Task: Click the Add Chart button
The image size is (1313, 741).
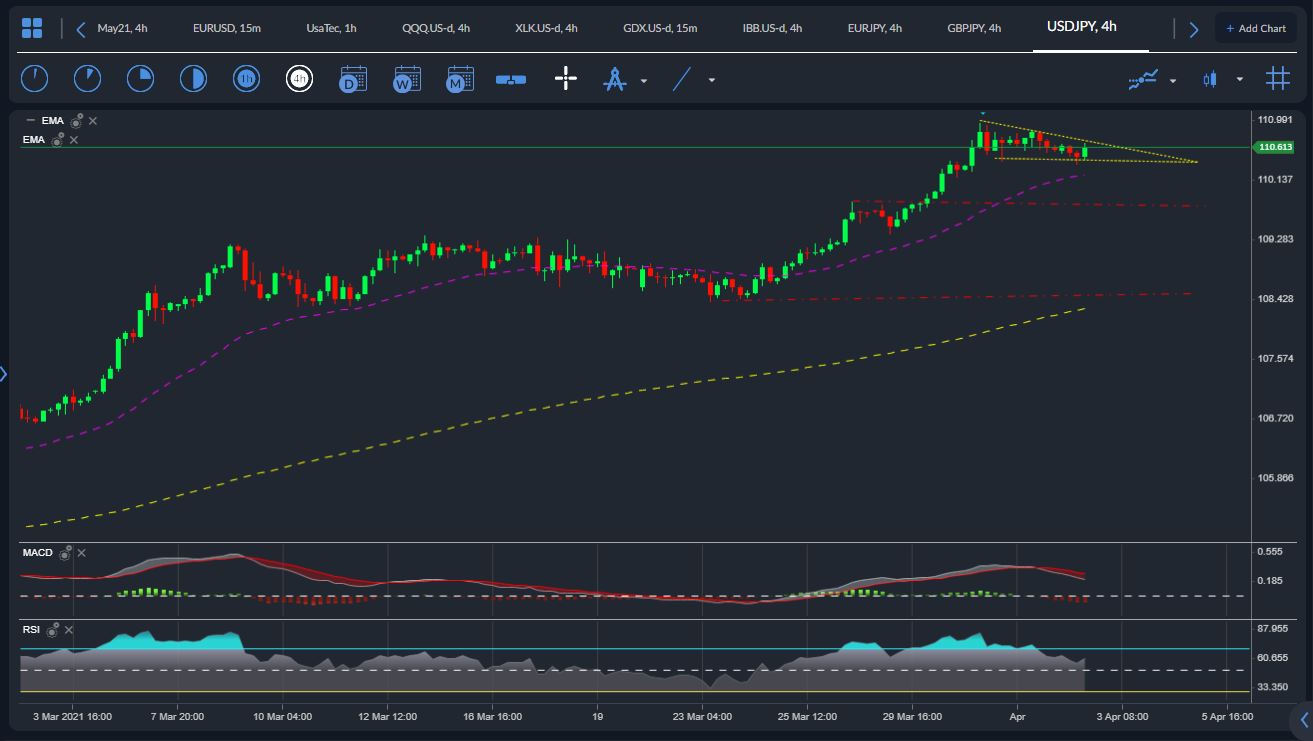Action: pos(1255,27)
